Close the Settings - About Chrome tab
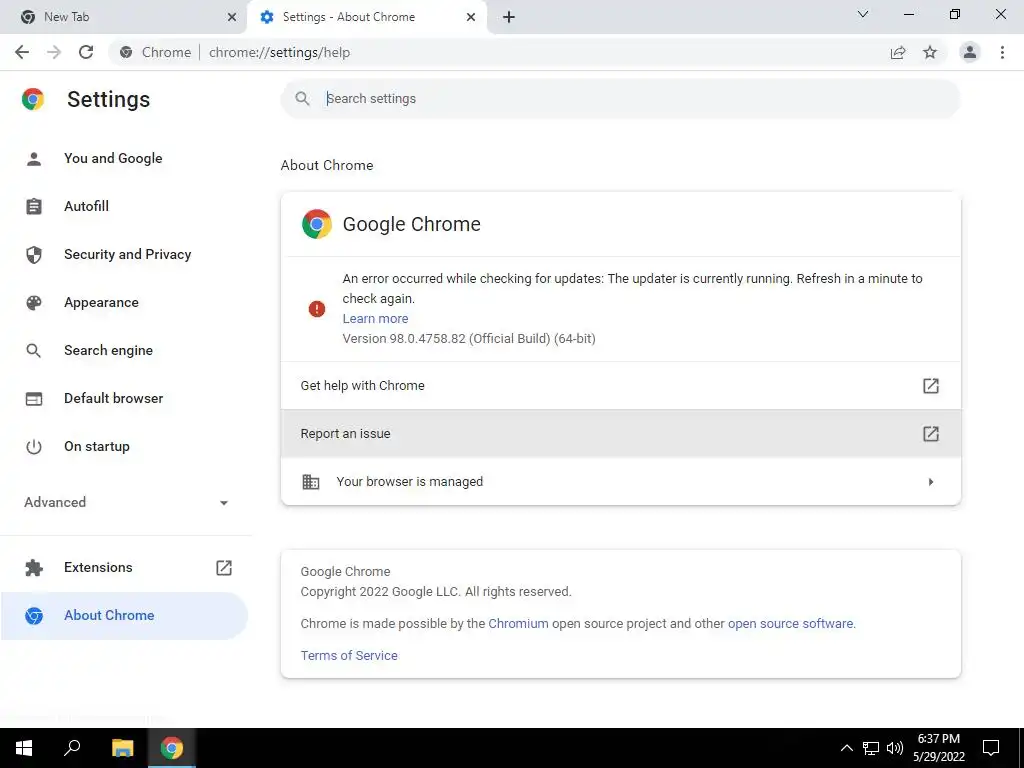Screen dimensions: 1024x768 coord(471,17)
